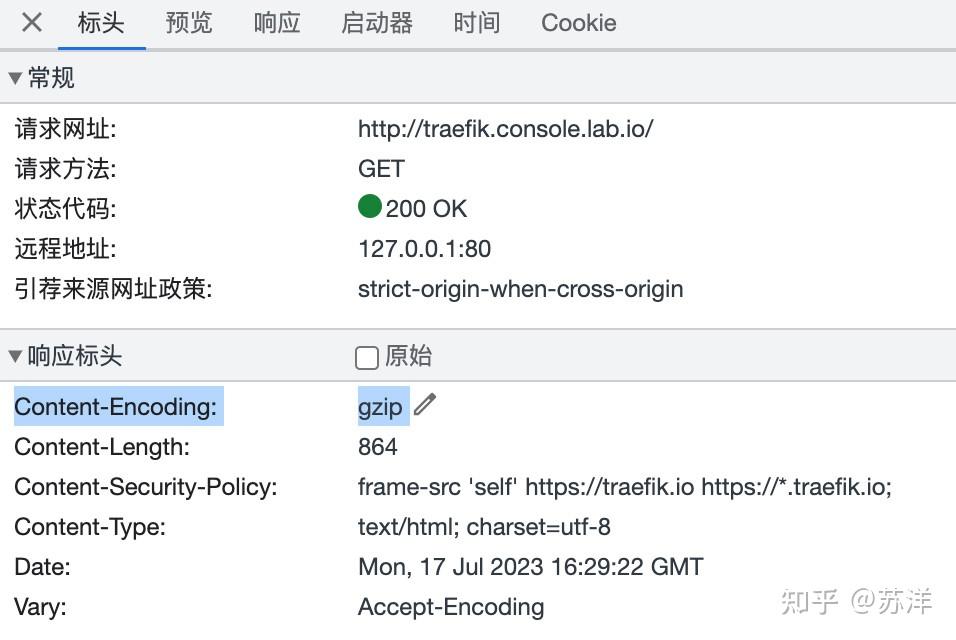Click the 200 OK status code text
Screen dimensions: 956x640
[x=423, y=208]
